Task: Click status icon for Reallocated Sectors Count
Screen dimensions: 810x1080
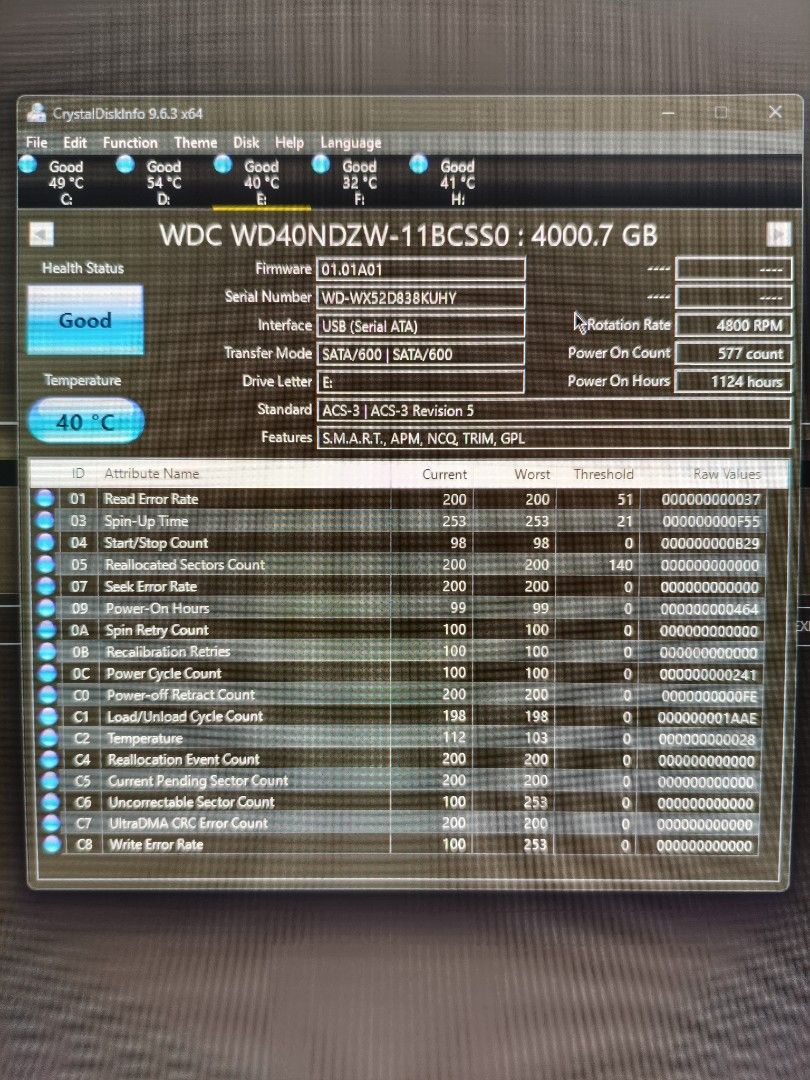Action: (x=45, y=564)
